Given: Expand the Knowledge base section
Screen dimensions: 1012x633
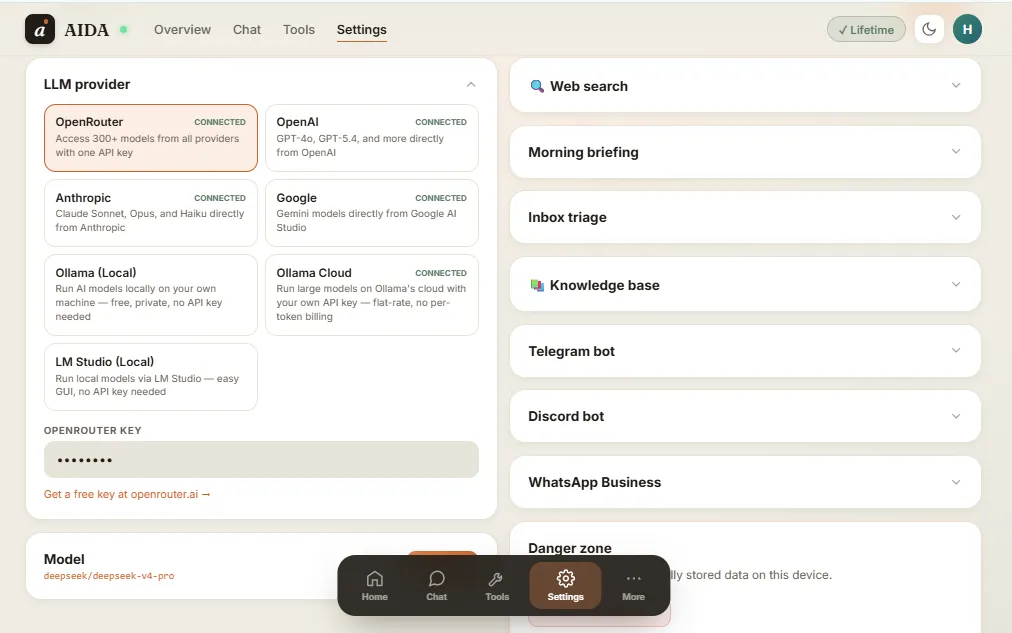Looking at the screenshot, I should click(956, 285).
